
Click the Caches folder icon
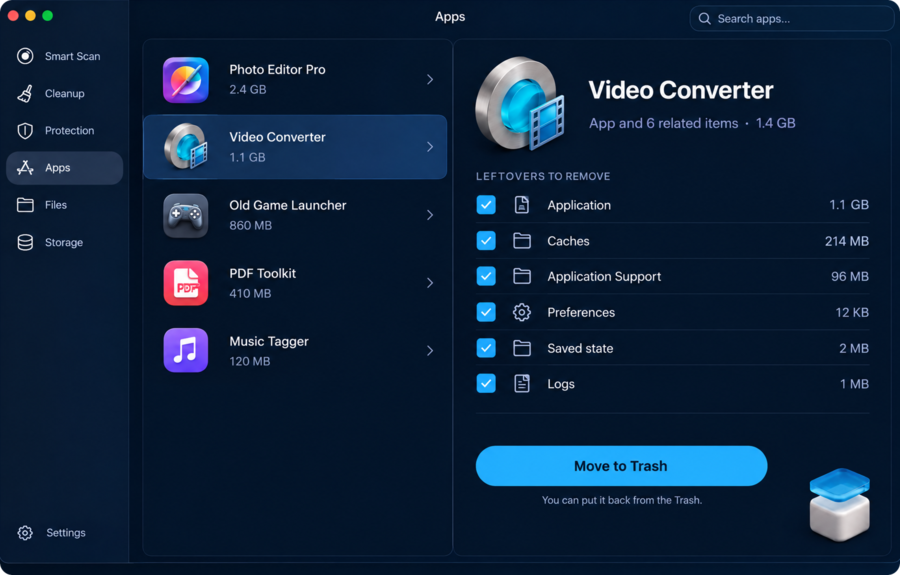(521, 240)
